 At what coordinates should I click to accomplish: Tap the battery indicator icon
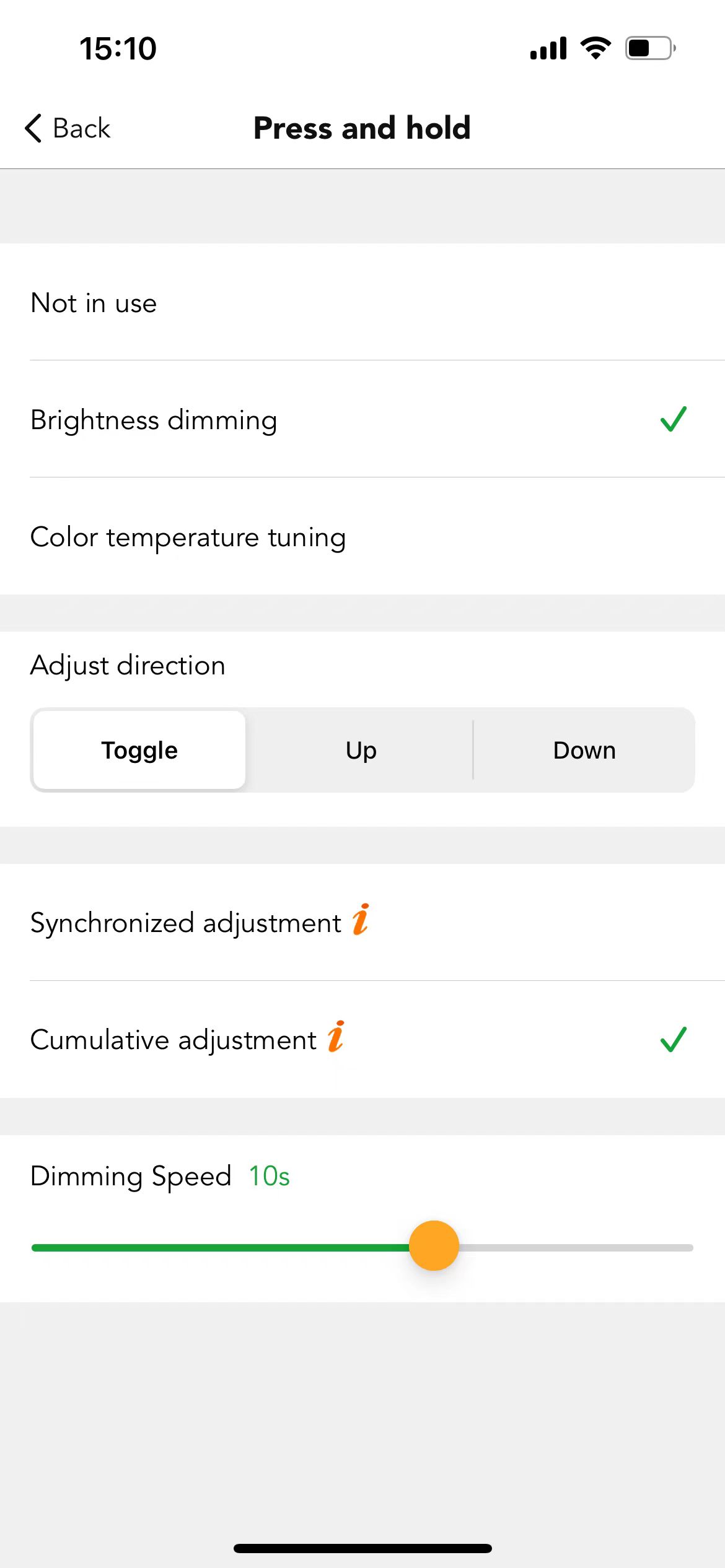point(650,48)
